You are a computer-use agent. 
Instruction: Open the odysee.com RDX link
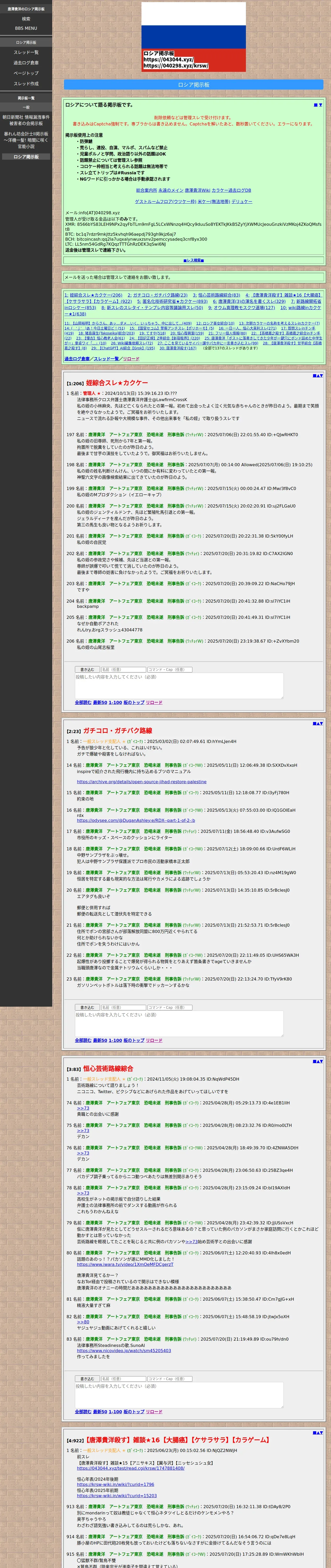136,821
